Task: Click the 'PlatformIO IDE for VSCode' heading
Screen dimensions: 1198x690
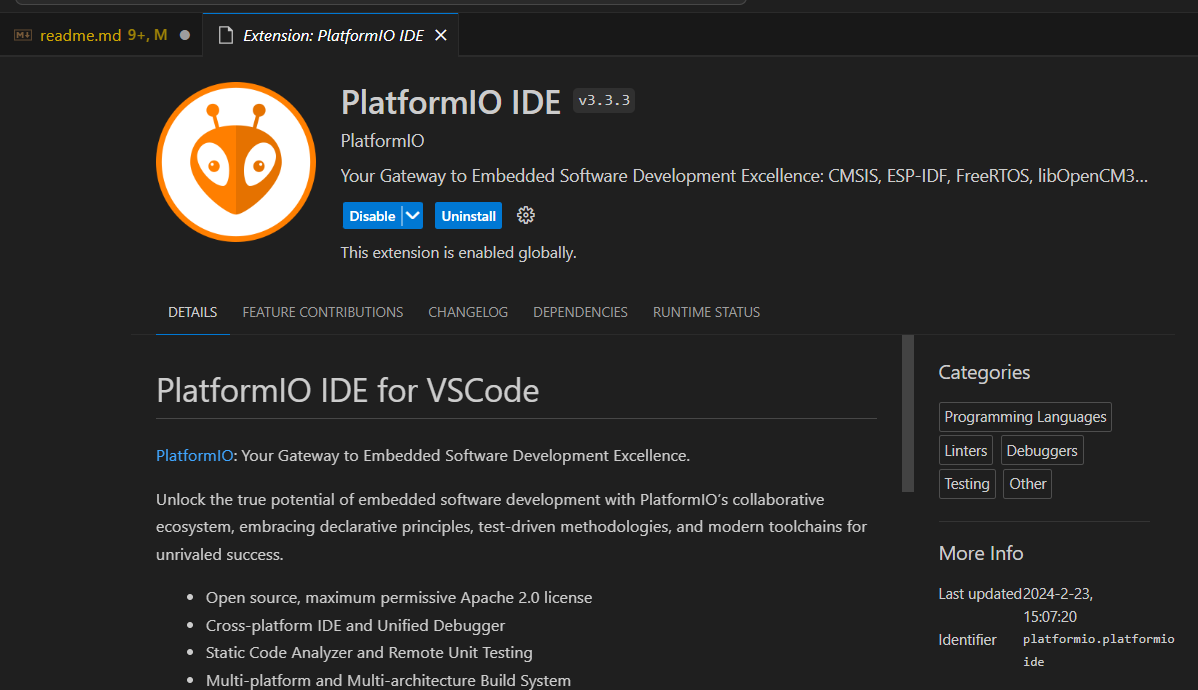Action: 348,390
